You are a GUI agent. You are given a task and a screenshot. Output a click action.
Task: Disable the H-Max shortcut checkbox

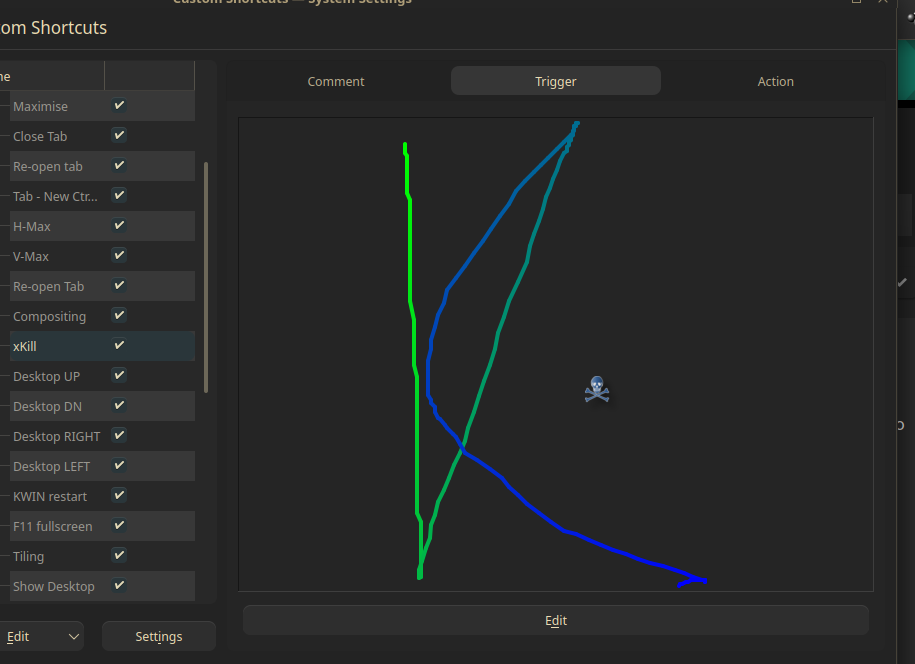click(x=119, y=225)
